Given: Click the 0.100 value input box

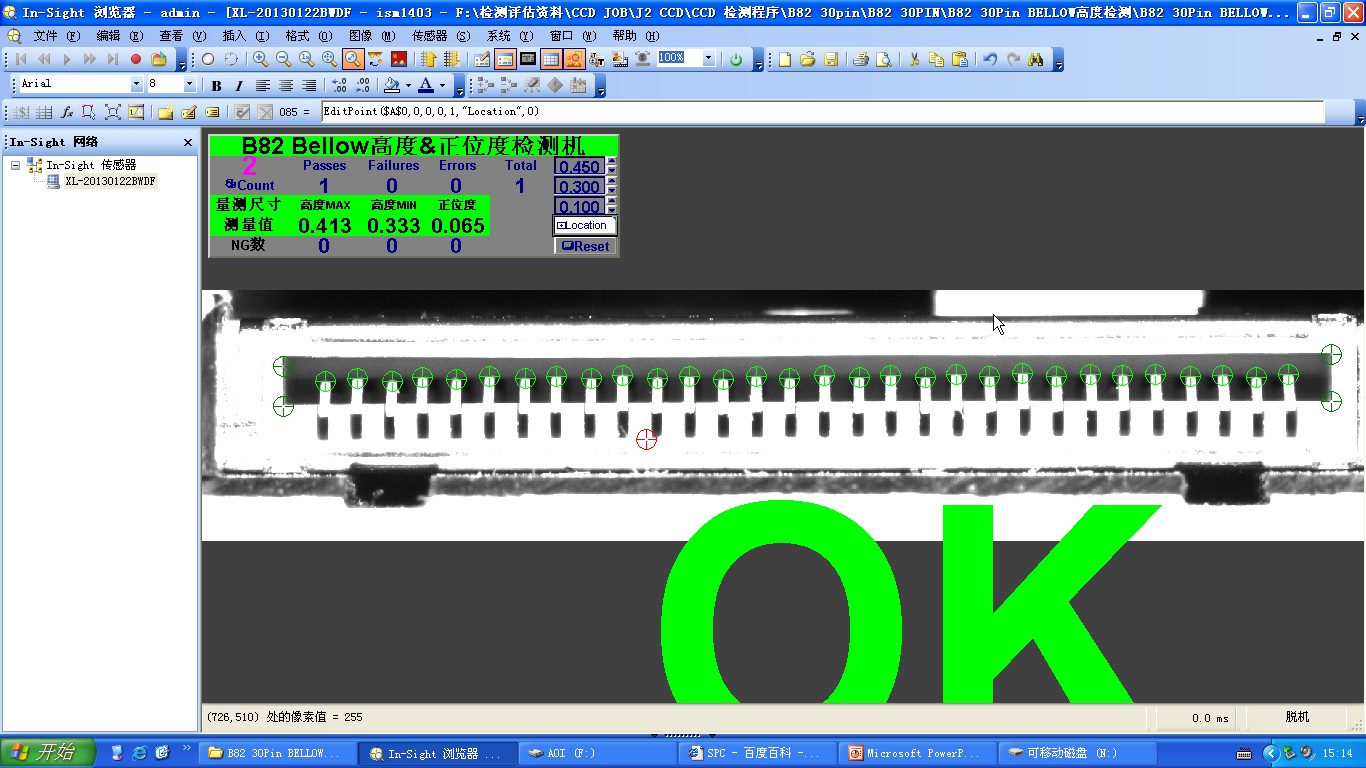Looking at the screenshot, I should pyautogui.click(x=580, y=207).
